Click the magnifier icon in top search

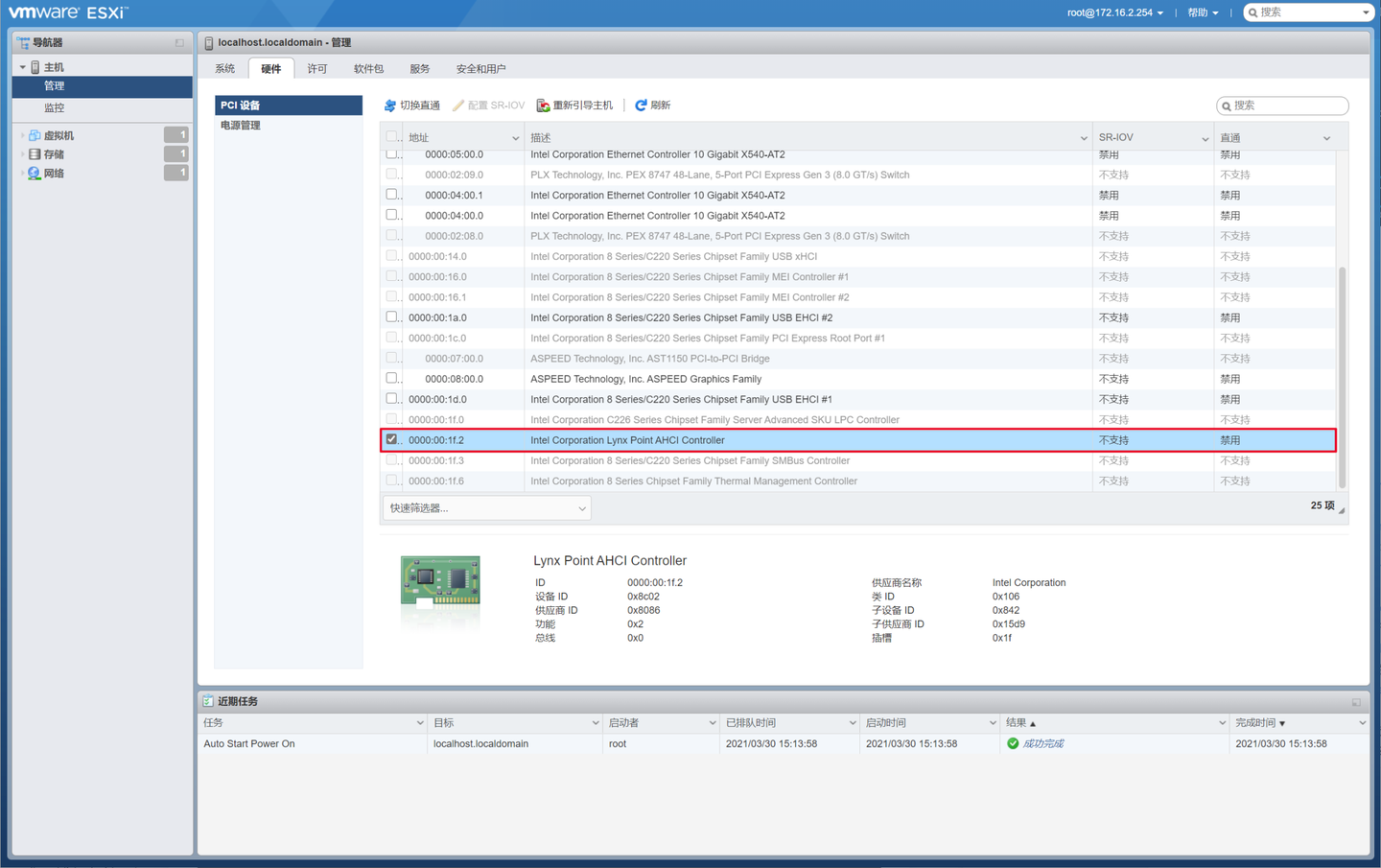1252,12
